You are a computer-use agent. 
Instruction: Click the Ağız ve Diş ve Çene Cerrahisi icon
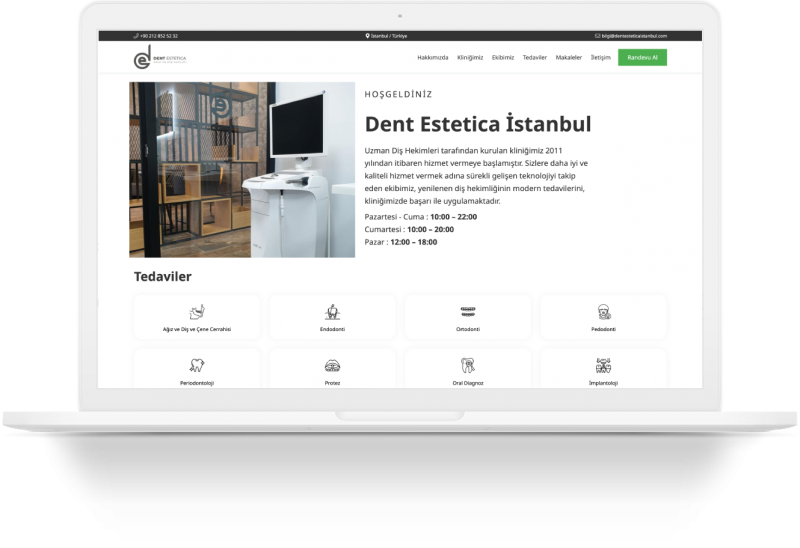197,312
